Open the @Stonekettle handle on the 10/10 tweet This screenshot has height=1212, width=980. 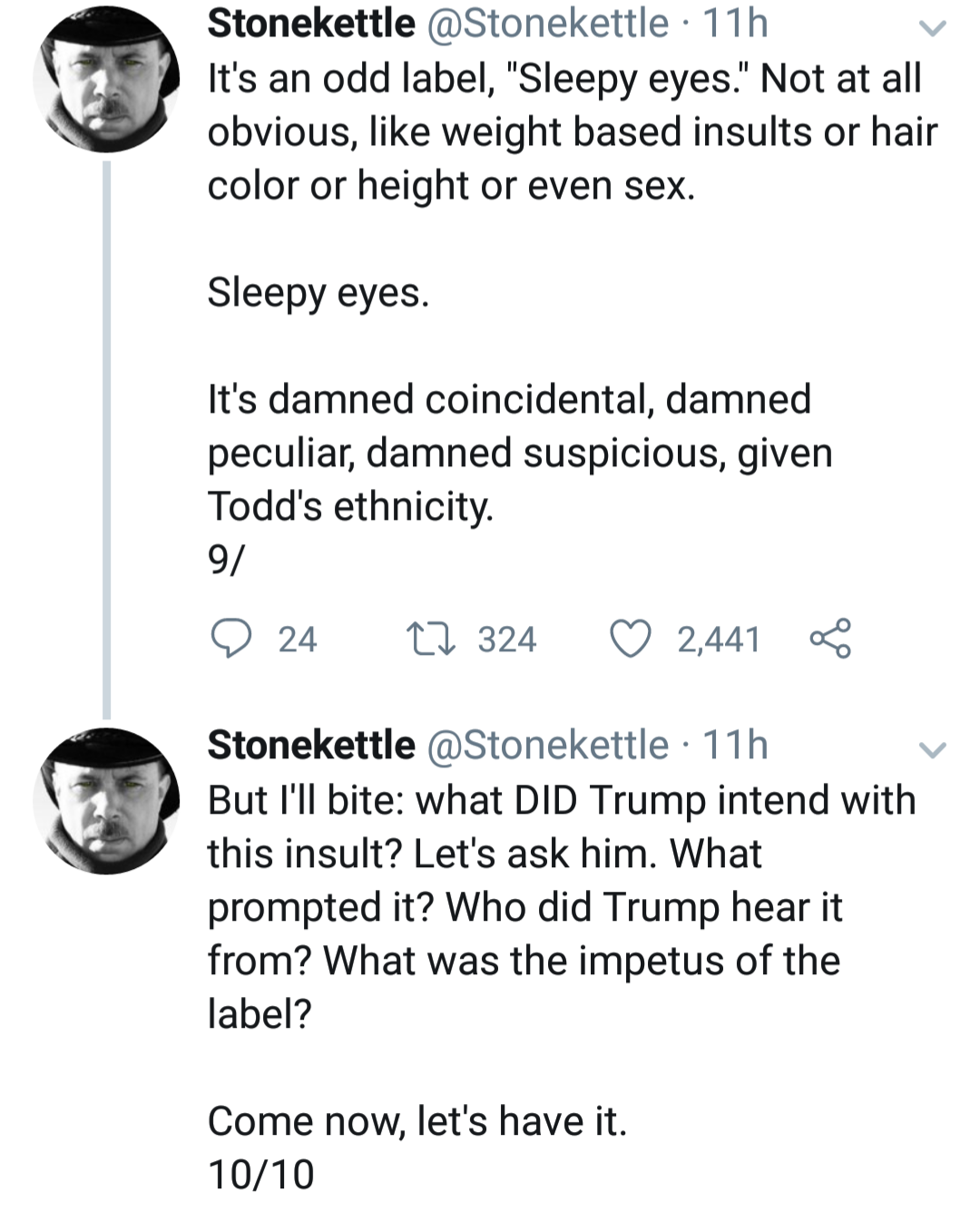547,745
